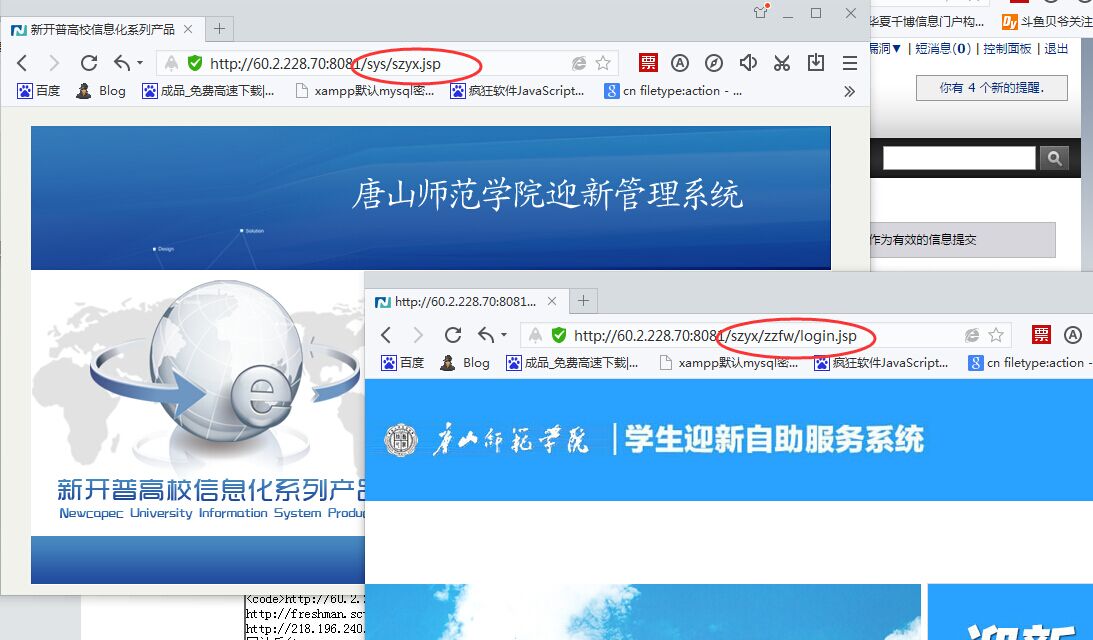Click back arrow in the szyx.jsp browser window
Viewport: 1093px width, 640px height.
pos(22,63)
